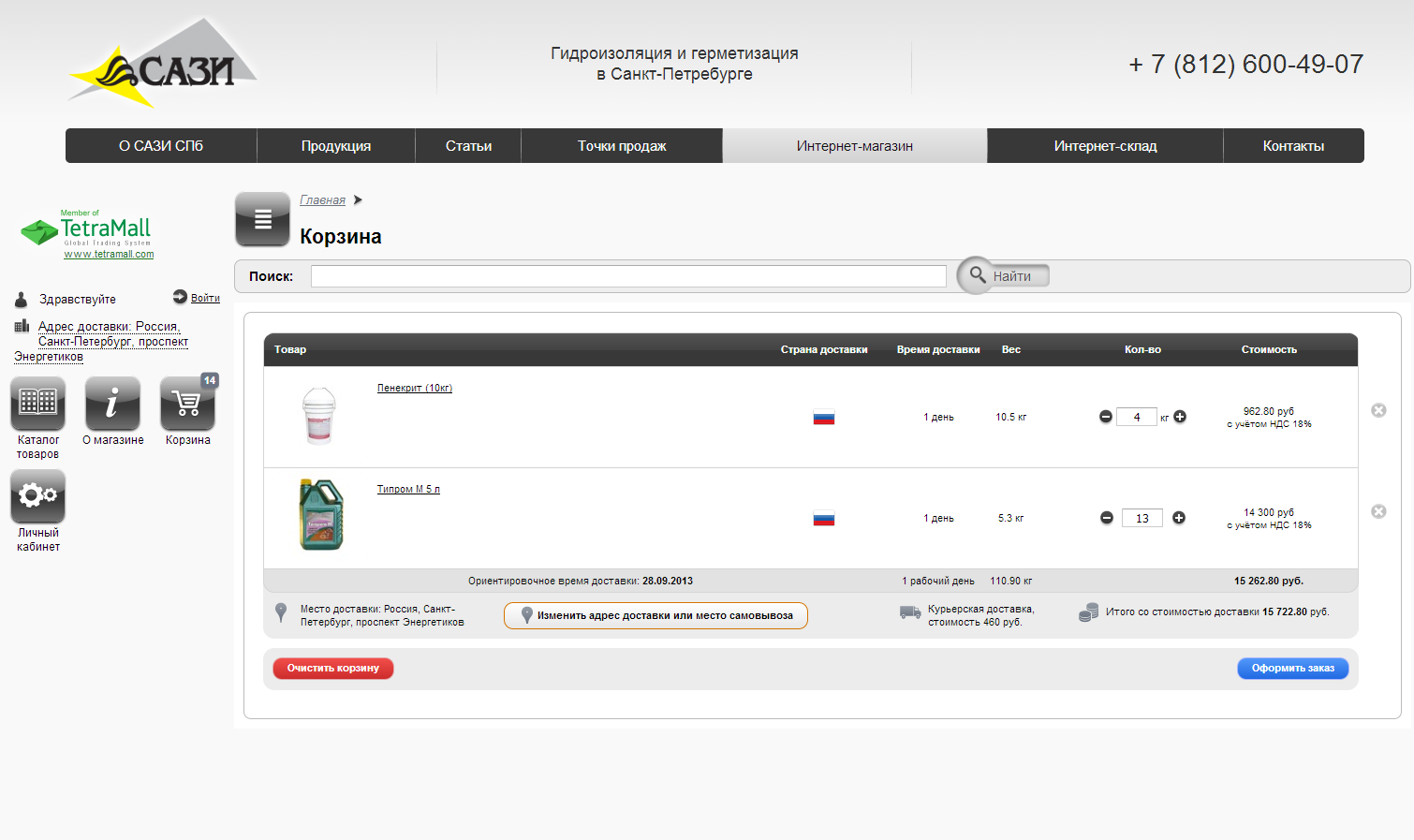Click the Типром М quantity input field
Screen dimensions: 1414x840
point(1142,518)
